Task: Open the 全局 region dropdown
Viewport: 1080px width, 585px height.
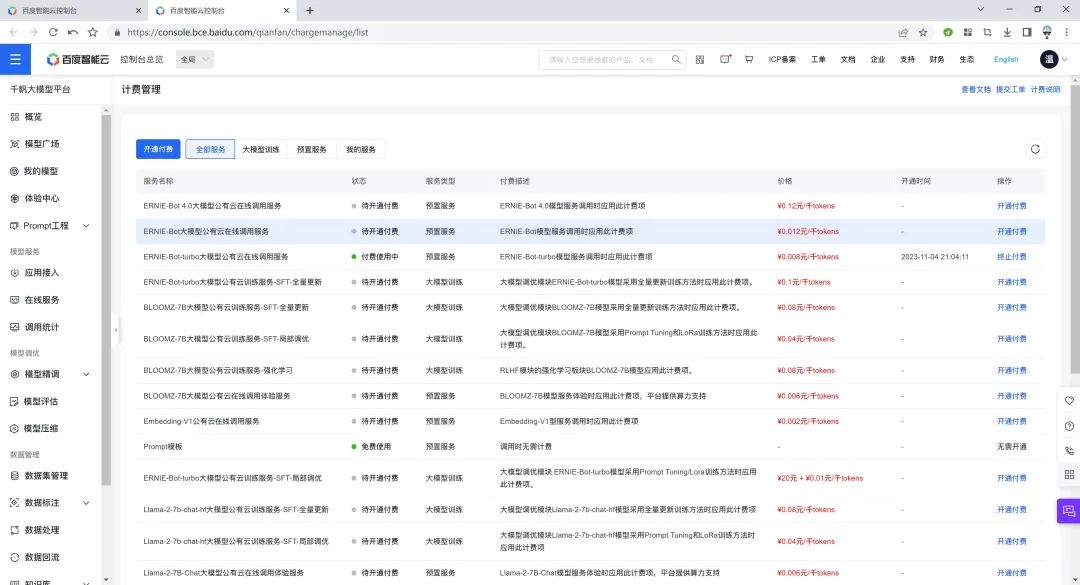Action: tap(195, 59)
